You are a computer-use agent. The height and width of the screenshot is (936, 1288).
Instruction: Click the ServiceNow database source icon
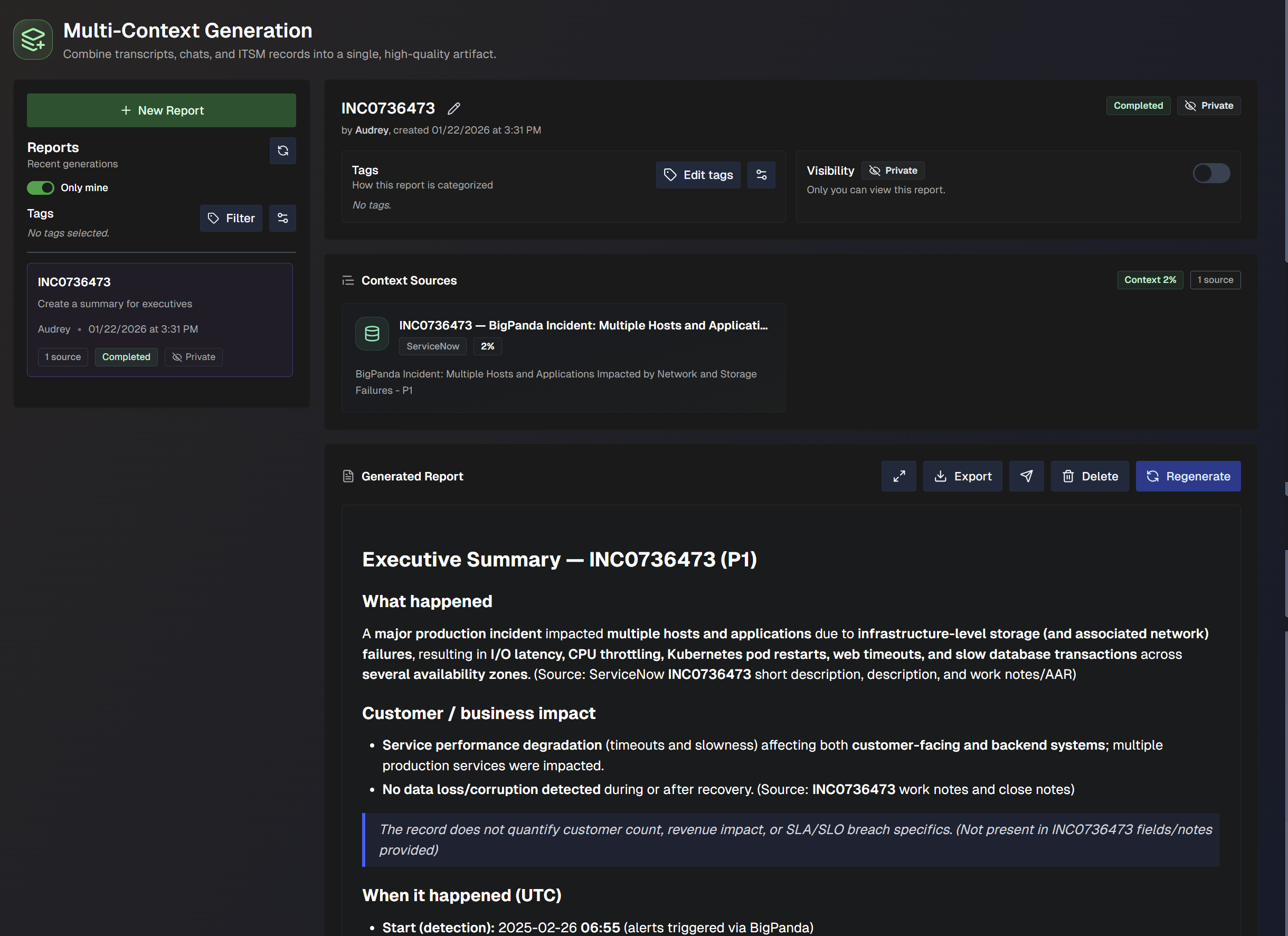pos(372,334)
